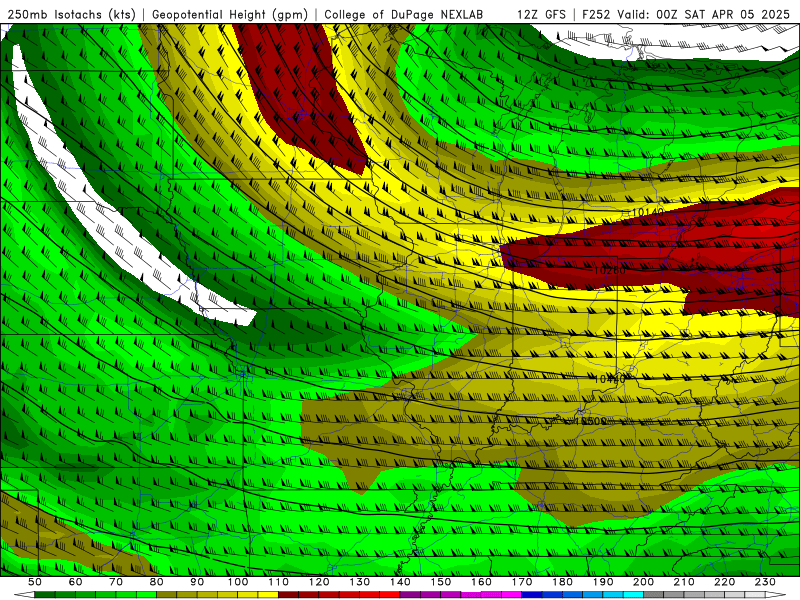Viewport: 800px width, 600px height.
Task: Click the 'F252' forecast hour text
Action: 595,14
